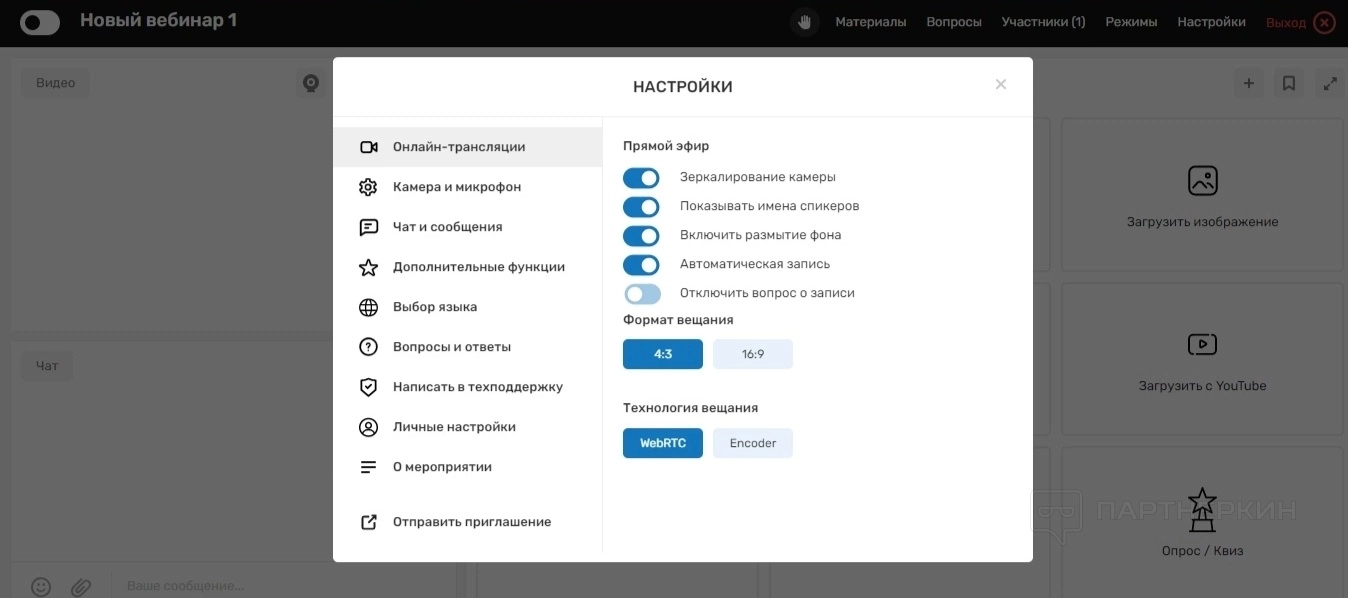Click the bookmark icon in top right
The width and height of the screenshot is (1348, 598).
pyautogui.click(x=1289, y=84)
